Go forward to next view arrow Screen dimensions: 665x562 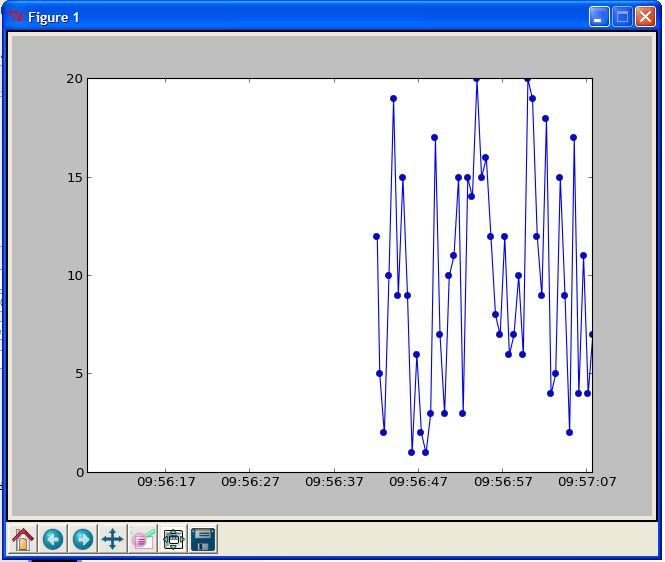(83, 539)
